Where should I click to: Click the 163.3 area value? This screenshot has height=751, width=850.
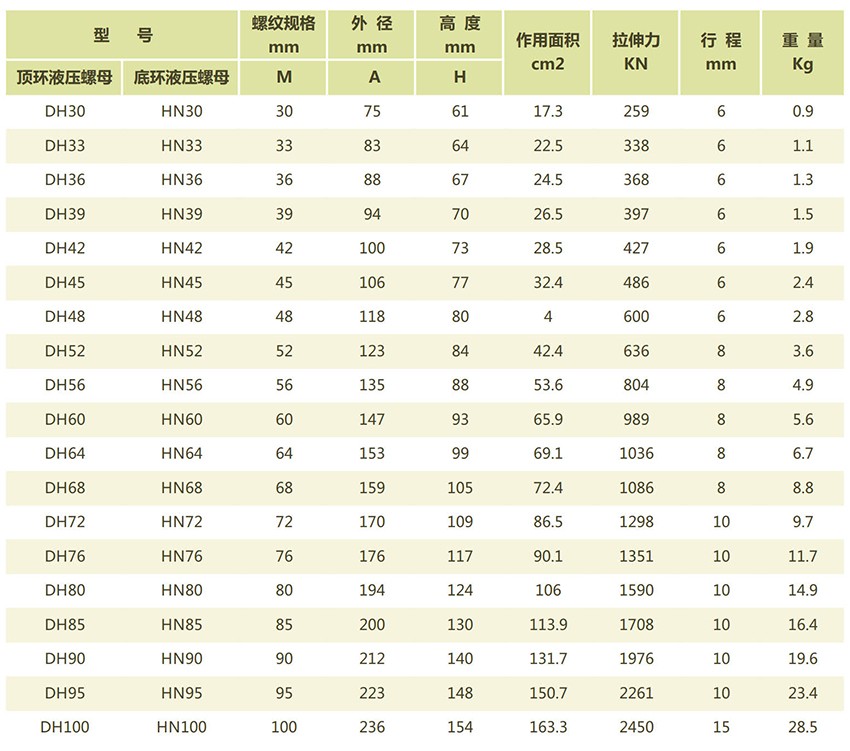548,727
